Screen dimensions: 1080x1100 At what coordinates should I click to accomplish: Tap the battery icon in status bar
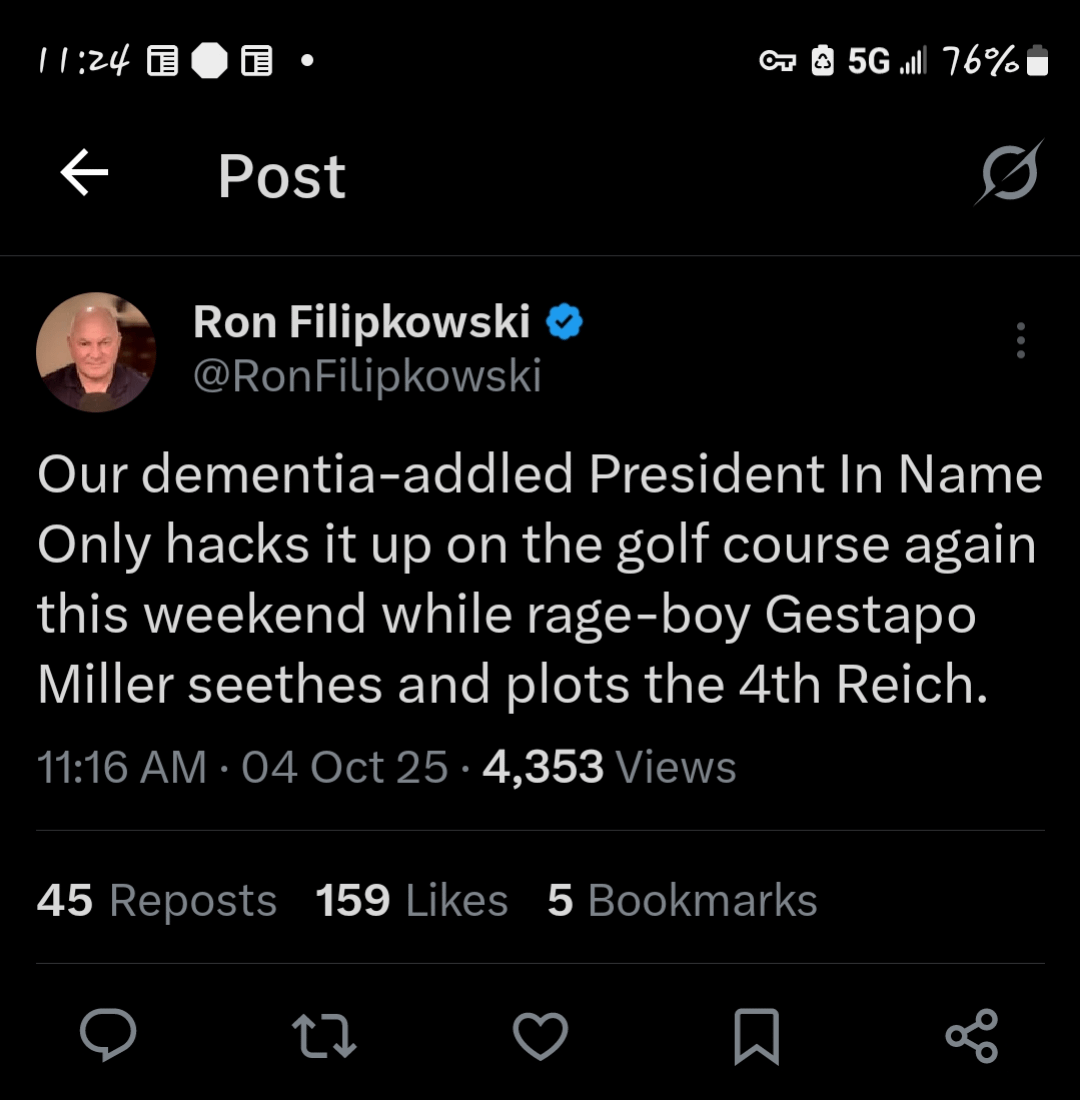click(1038, 61)
